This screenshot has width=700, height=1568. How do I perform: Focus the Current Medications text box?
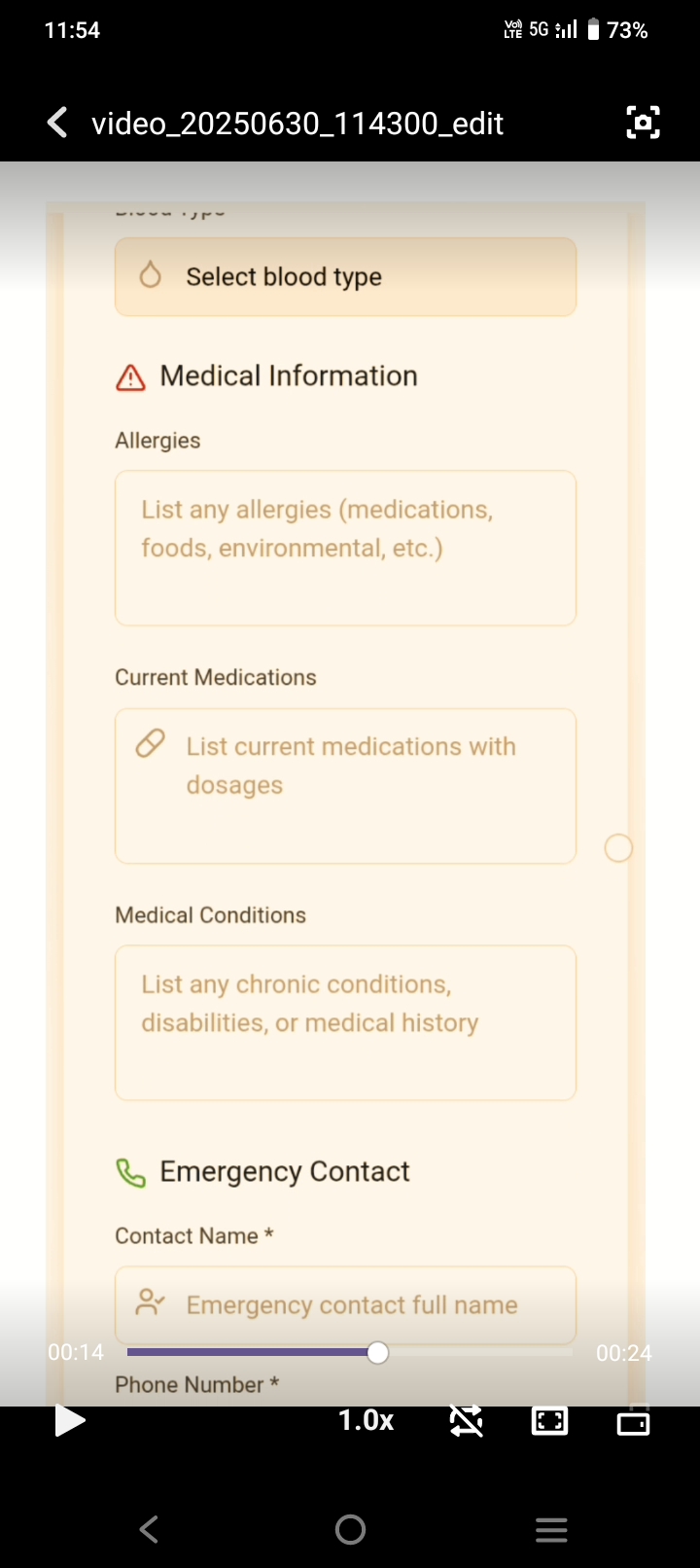pyautogui.click(x=345, y=786)
